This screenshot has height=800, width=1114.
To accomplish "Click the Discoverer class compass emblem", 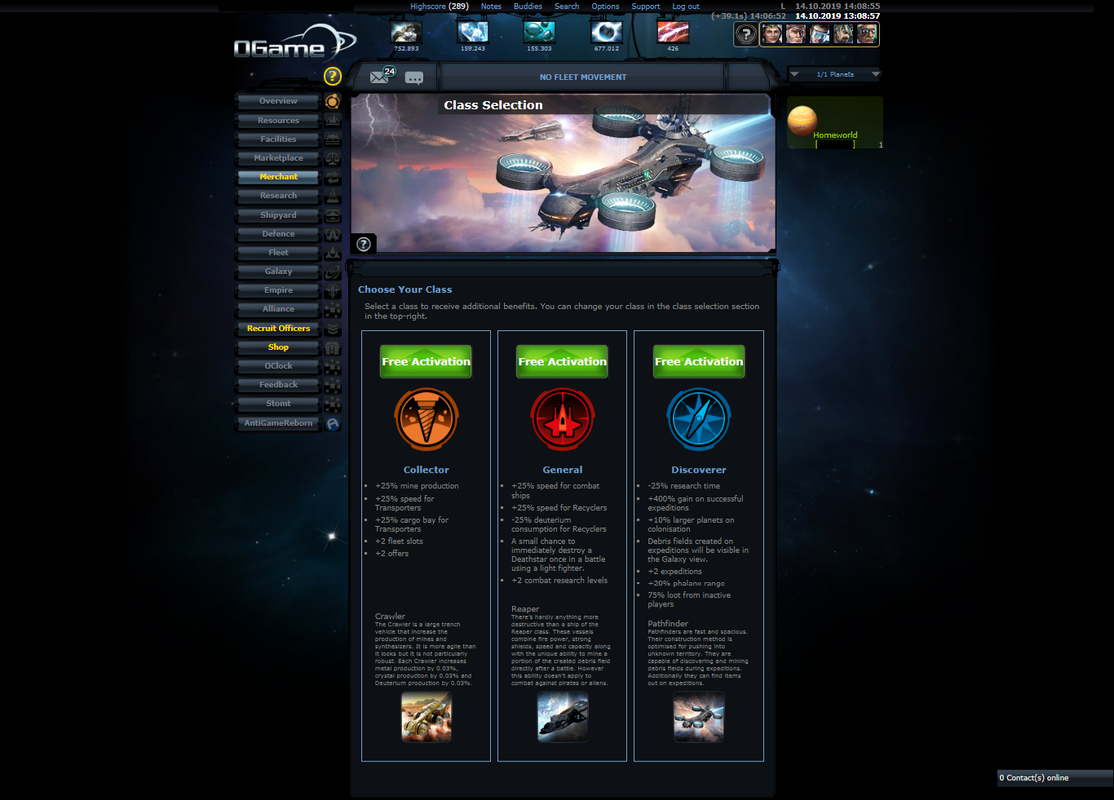I will (699, 419).
